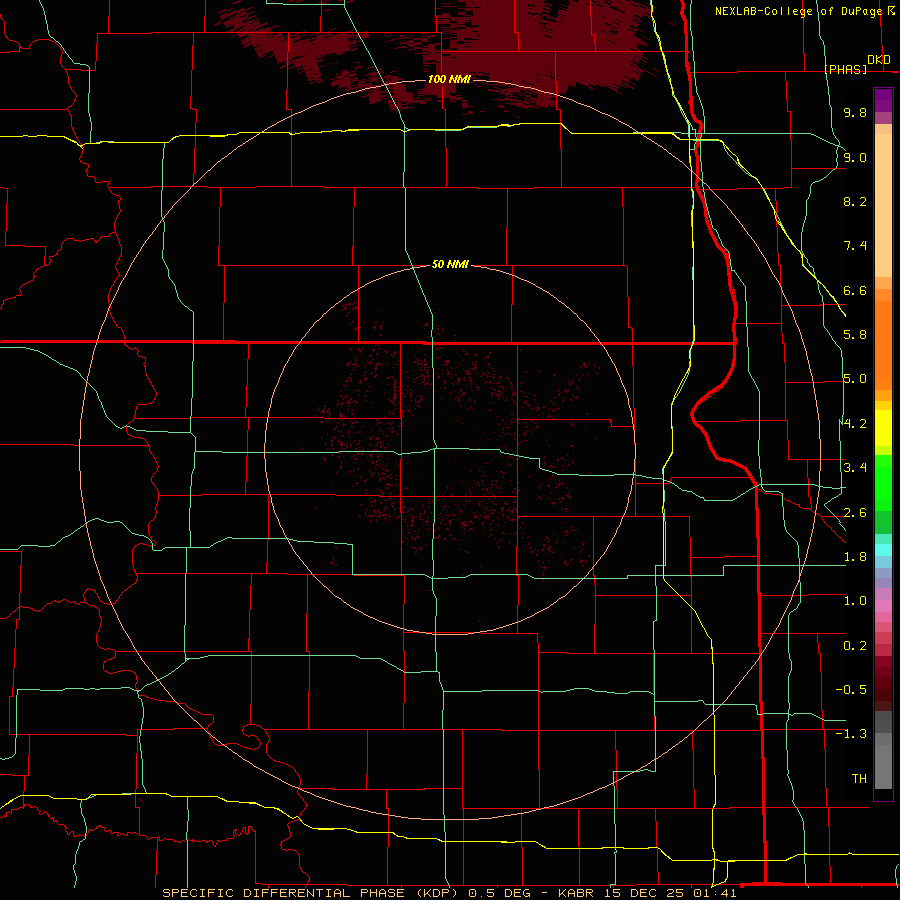The width and height of the screenshot is (900, 900).
Task: Pick the yellow segment of the color bar
Action: click(x=883, y=428)
